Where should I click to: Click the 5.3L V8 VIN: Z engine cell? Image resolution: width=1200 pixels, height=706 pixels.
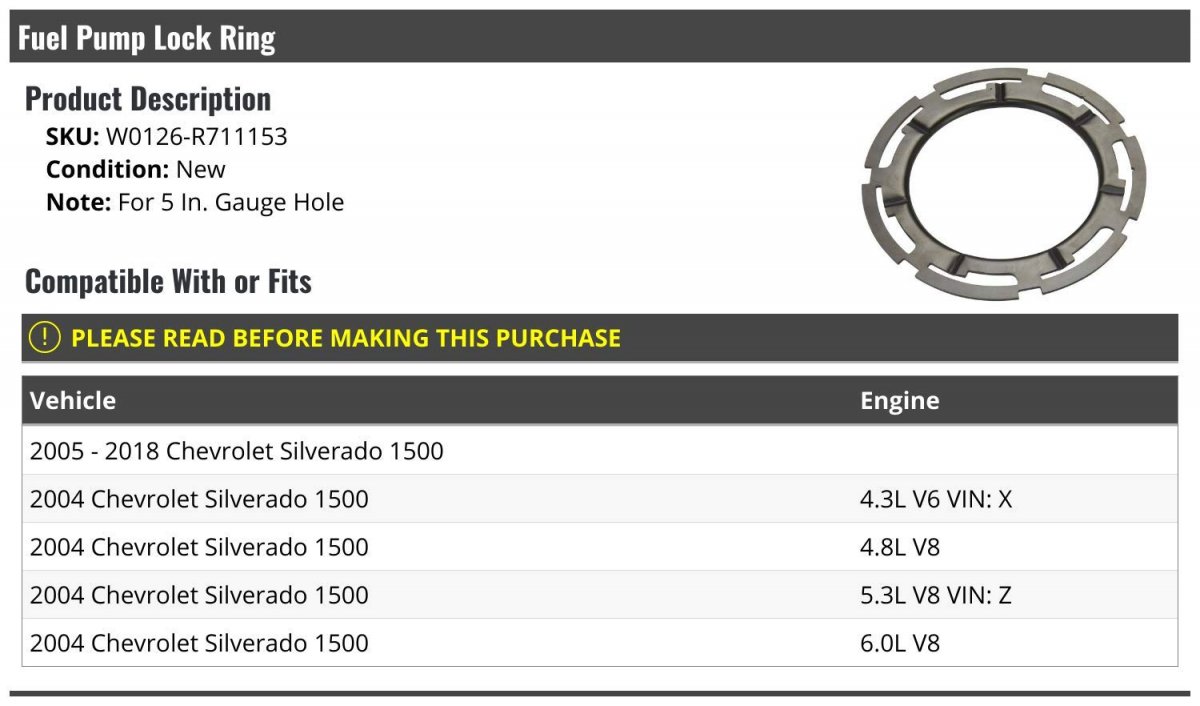tap(936, 595)
